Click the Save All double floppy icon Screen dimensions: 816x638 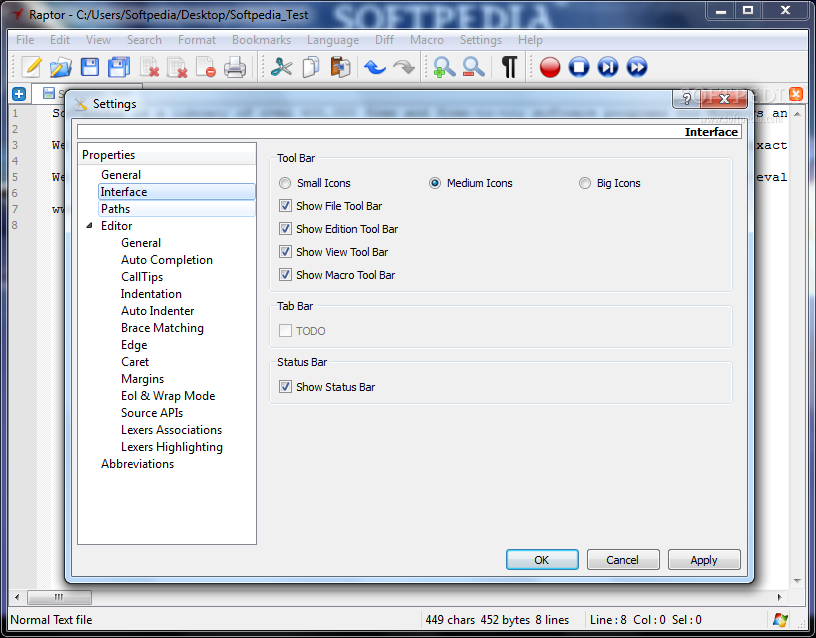[119, 67]
